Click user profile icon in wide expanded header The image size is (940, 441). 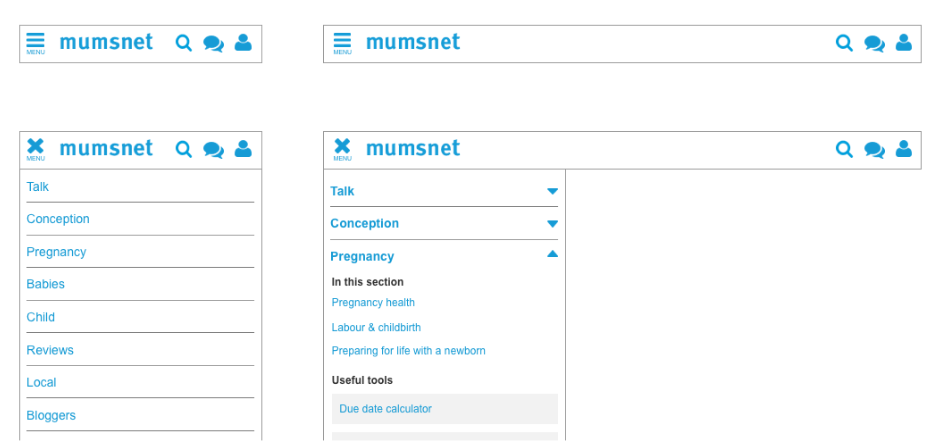pyautogui.click(x=904, y=149)
